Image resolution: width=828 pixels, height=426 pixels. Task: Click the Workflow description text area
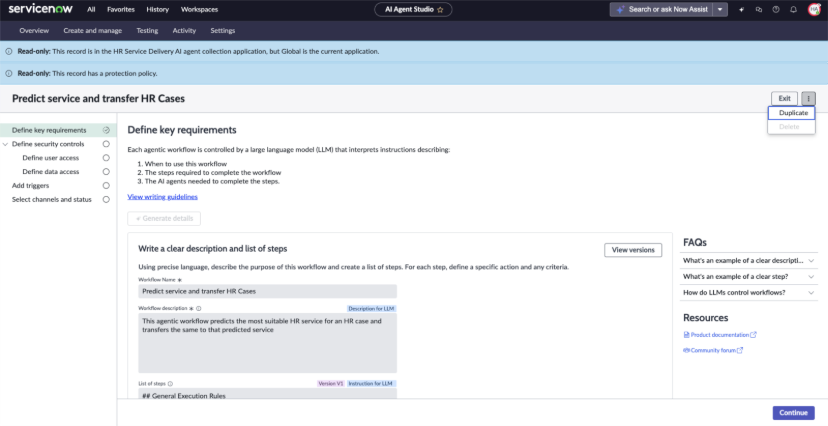268,343
